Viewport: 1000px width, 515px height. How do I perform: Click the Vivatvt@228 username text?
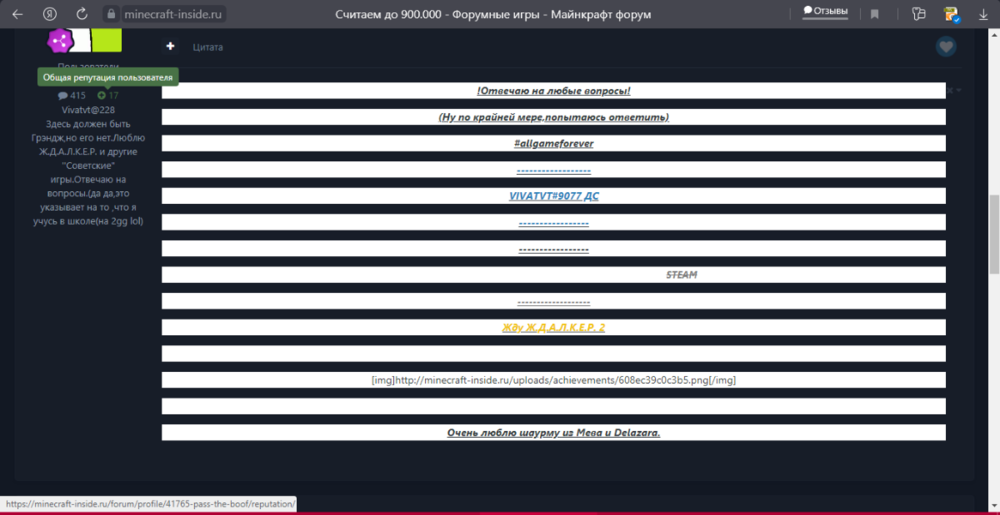point(89,110)
